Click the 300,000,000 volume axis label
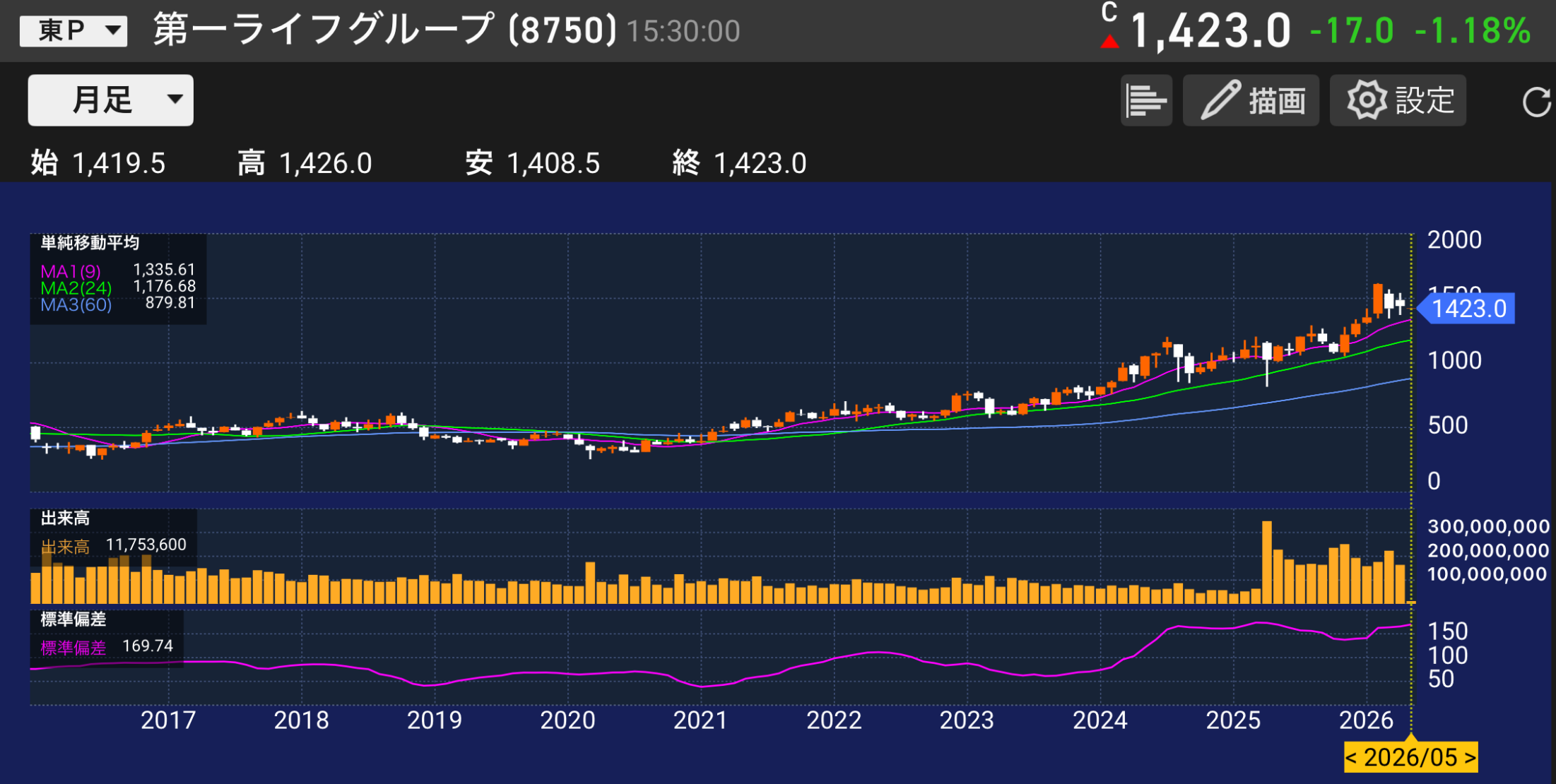Image resolution: width=1556 pixels, height=784 pixels. click(x=1488, y=526)
